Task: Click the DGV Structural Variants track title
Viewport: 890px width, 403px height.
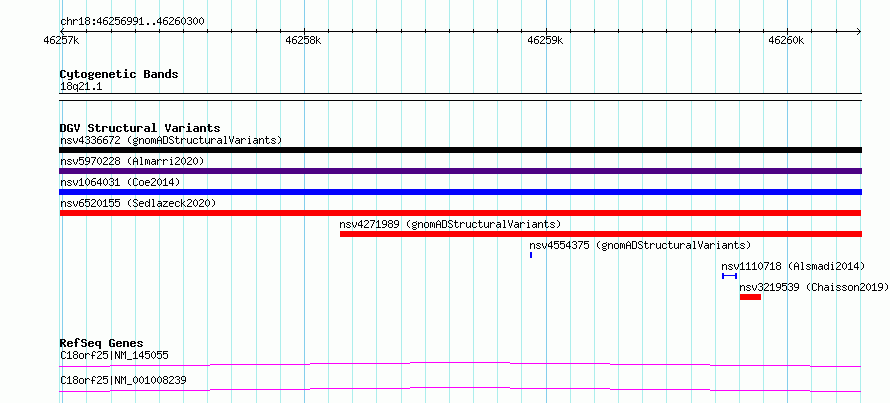Action: [x=140, y=128]
